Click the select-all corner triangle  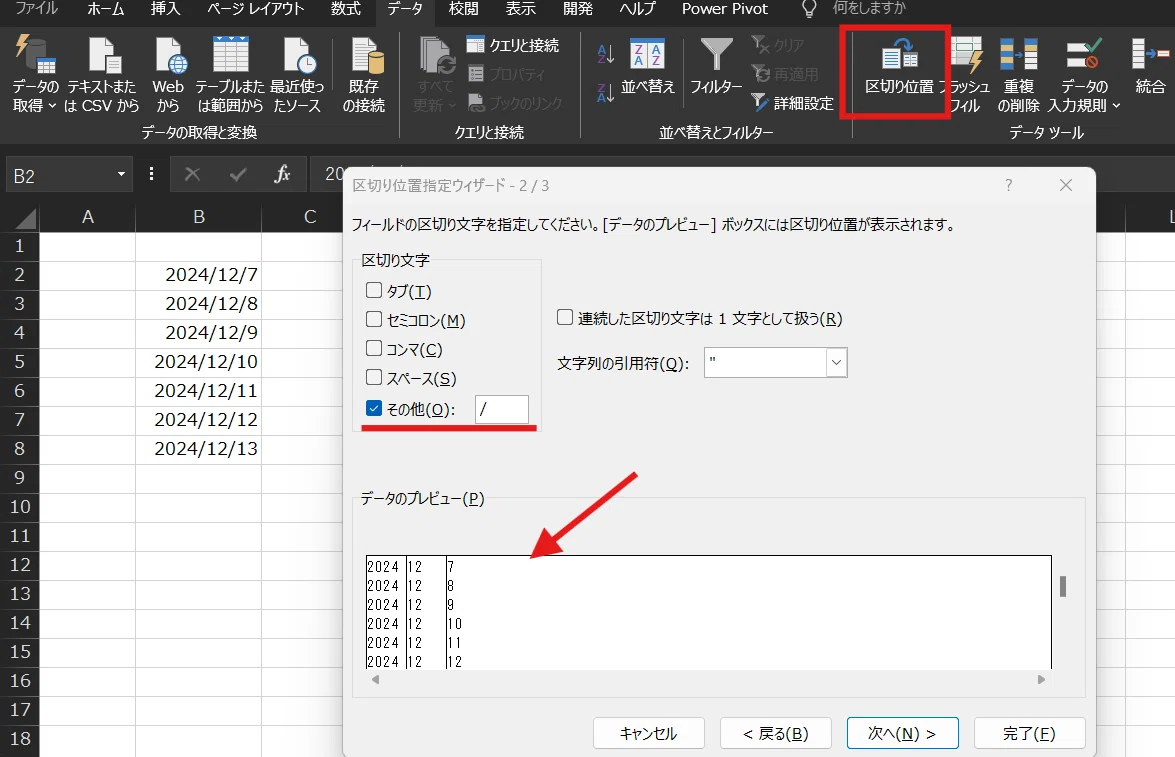(x=25, y=219)
